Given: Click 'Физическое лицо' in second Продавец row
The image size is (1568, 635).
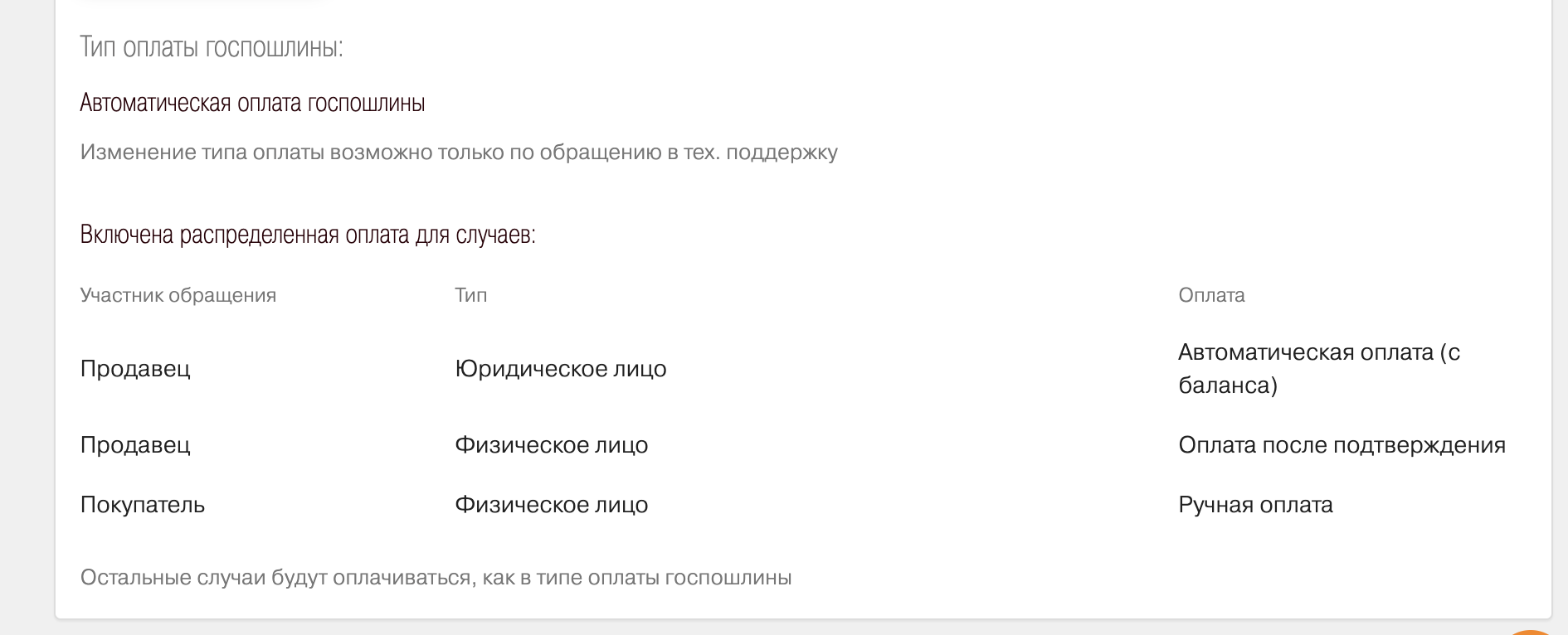Looking at the screenshot, I should (x=551, y=445).
